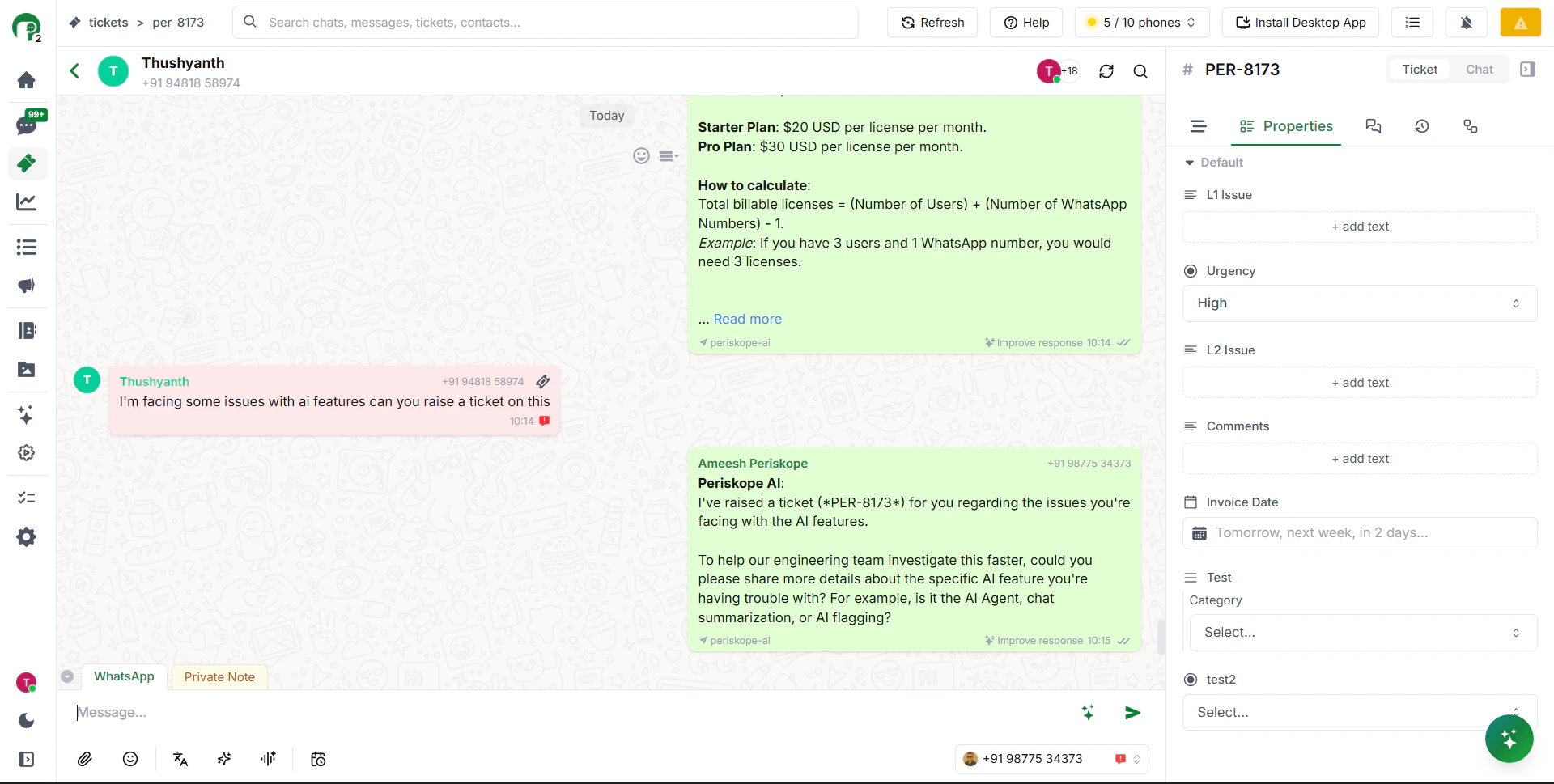Collapse the right ticket panel icon
1554x784 pixels.
coord(1527,70)
